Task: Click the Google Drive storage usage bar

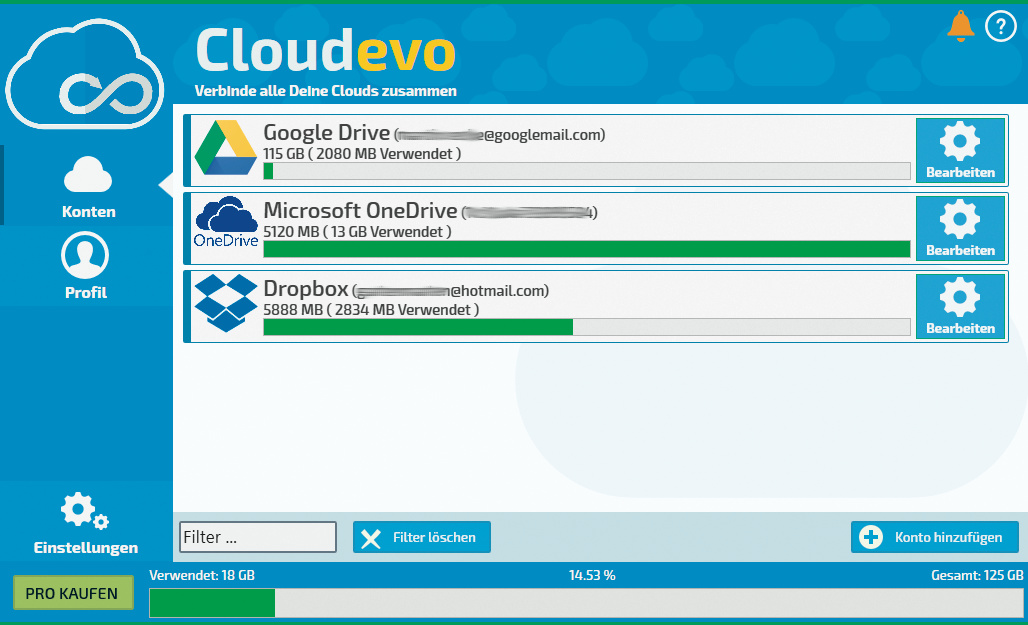Action: [x=587, y=171]
